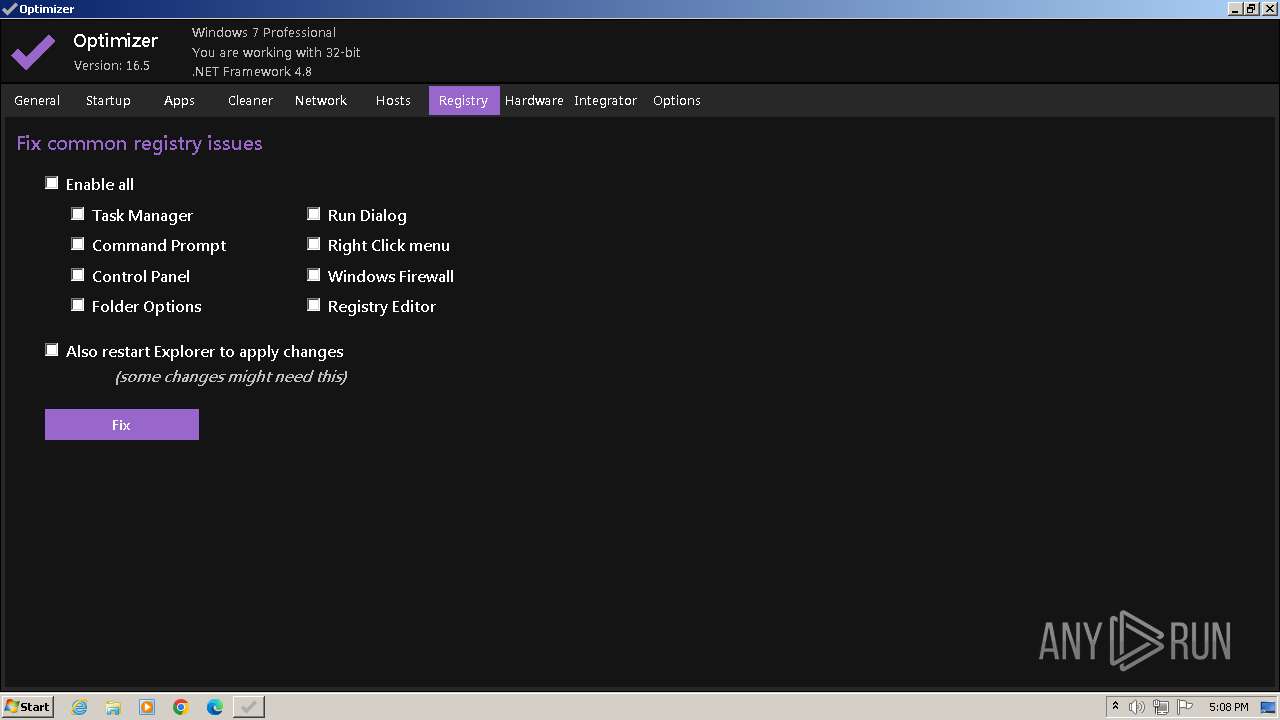The image size is (1280, 720).
Task: Tick the Enable all checkbox
Action: 52,183
